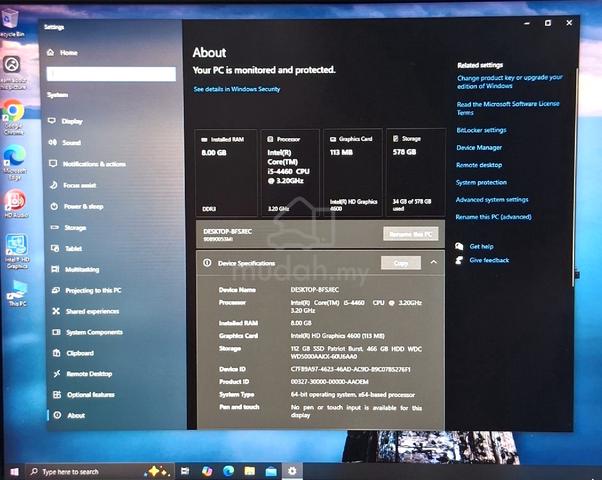602x480 pixels.
Task: Open Advanced system settings link
Action: pos(492,200)
